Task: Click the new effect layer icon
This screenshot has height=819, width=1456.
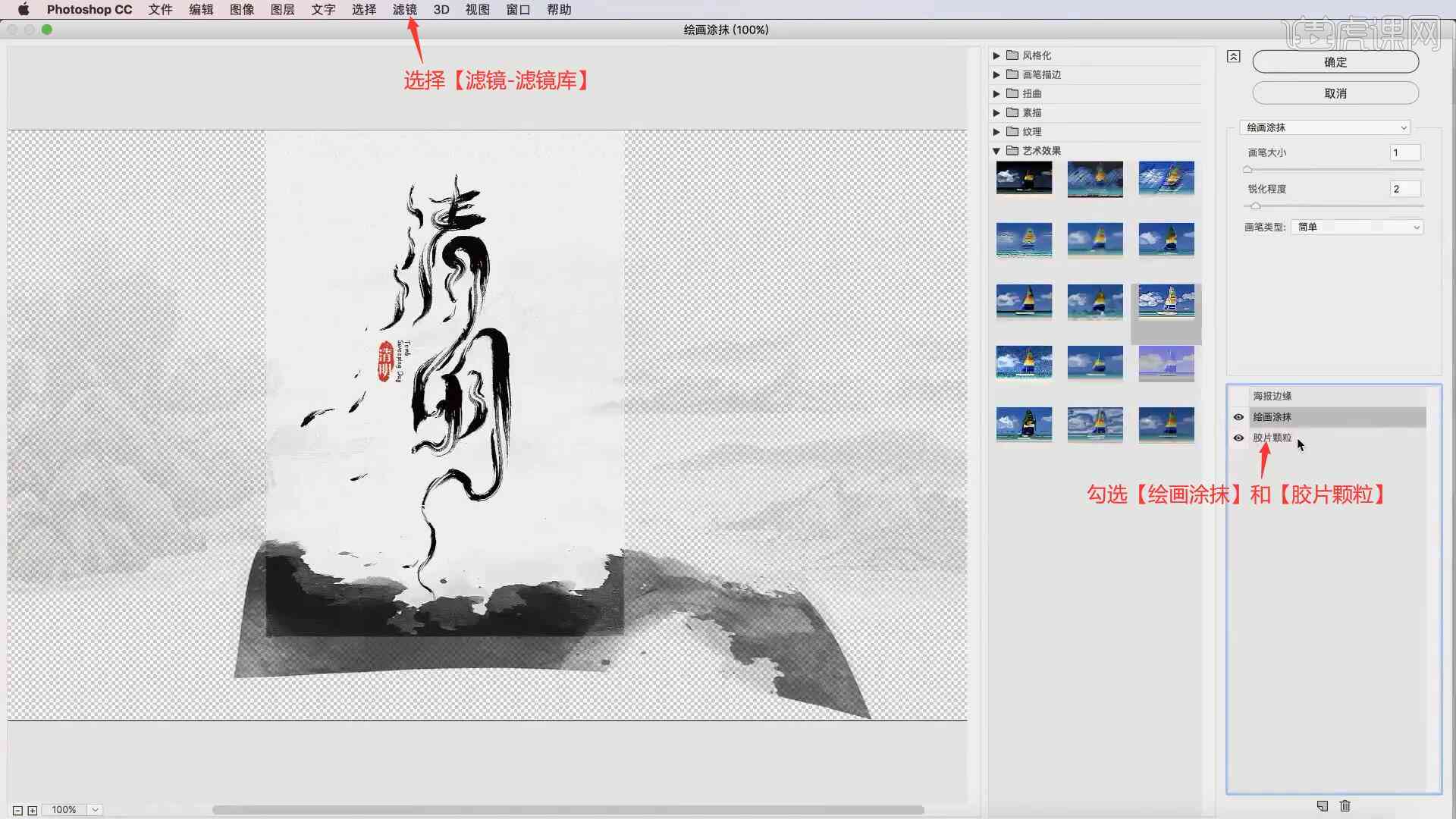Action: pyautogui.click(x=1323, y=805)
